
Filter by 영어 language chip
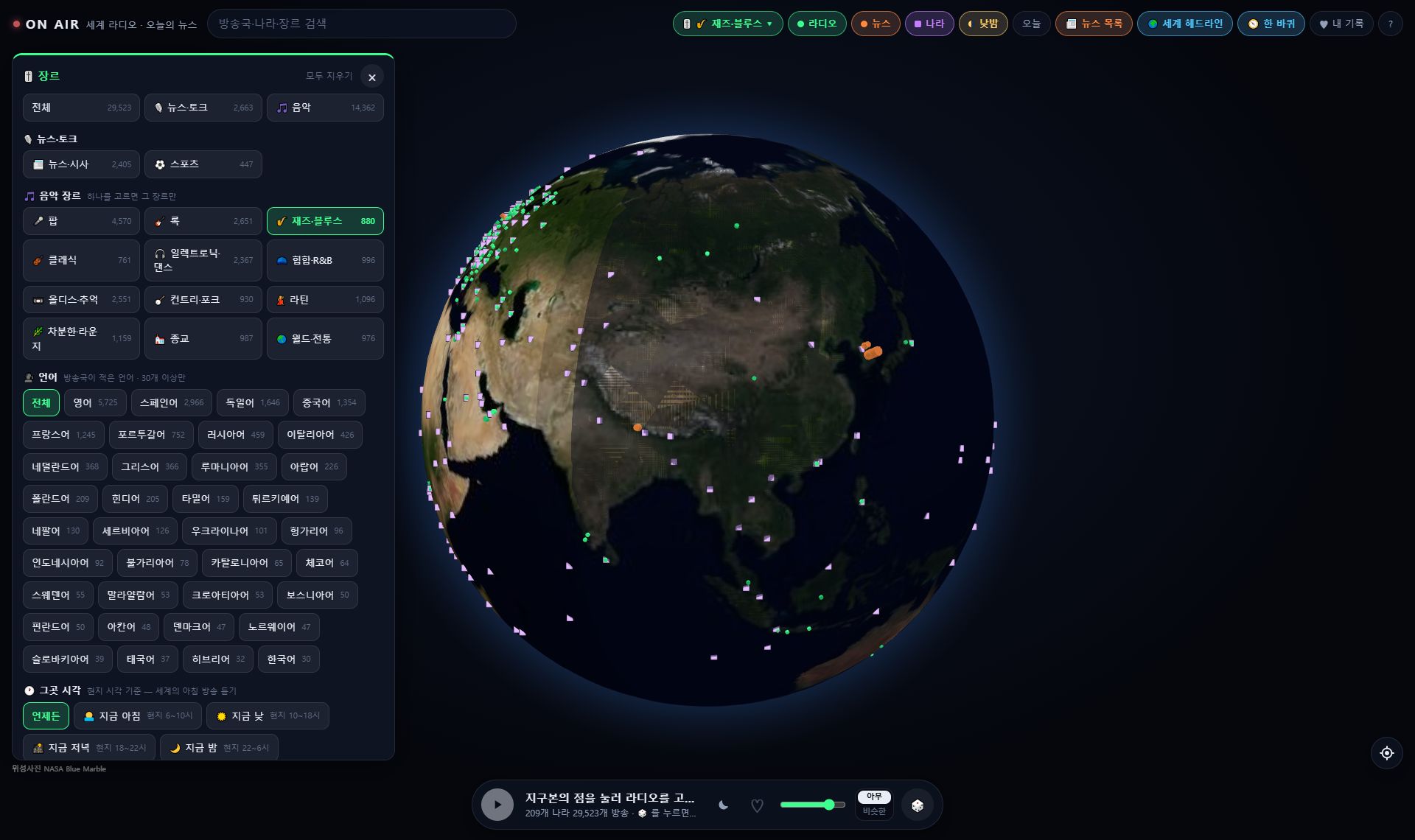(95, 403)
